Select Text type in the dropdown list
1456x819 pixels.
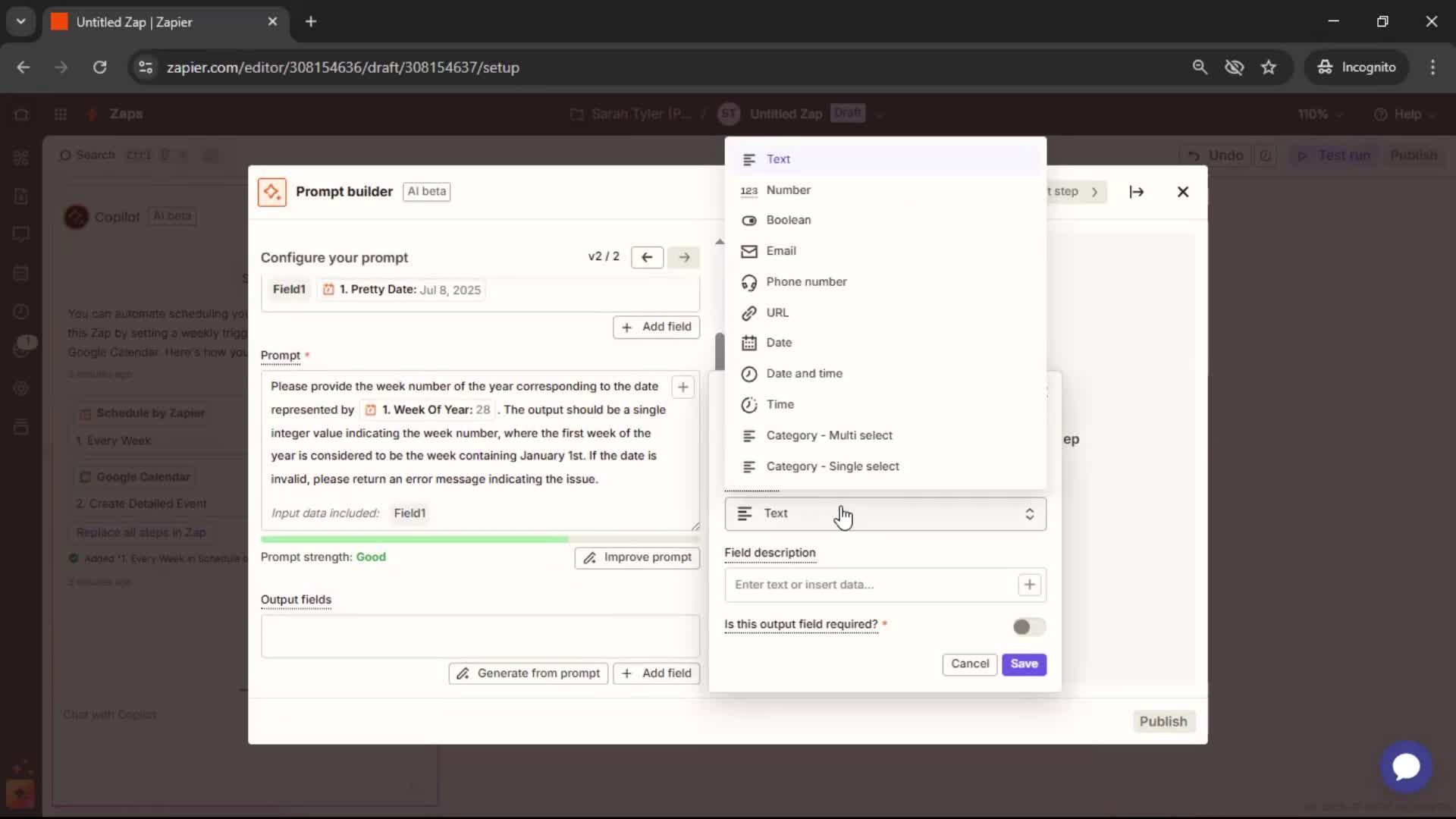click(x=885, y=159)
